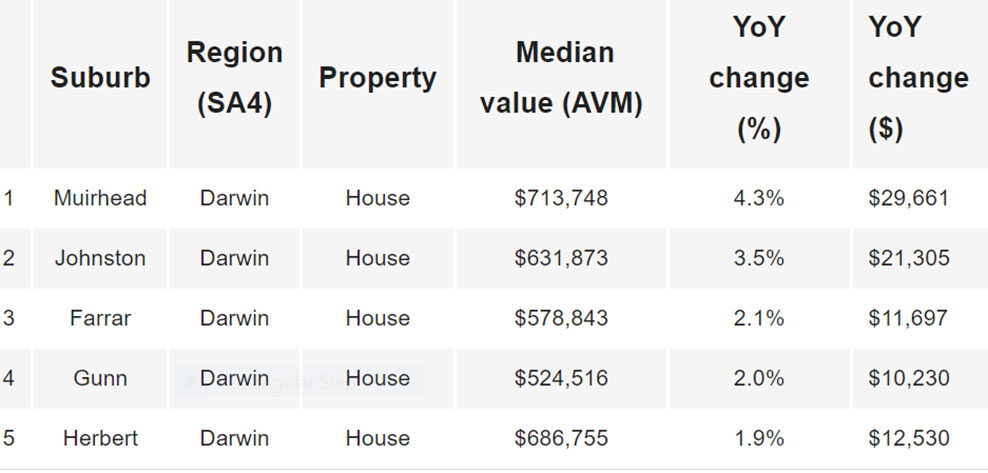Screen dimensions: 988x473
Task: Select the Muirhead suburb cell
Action: tap(100, 198)
